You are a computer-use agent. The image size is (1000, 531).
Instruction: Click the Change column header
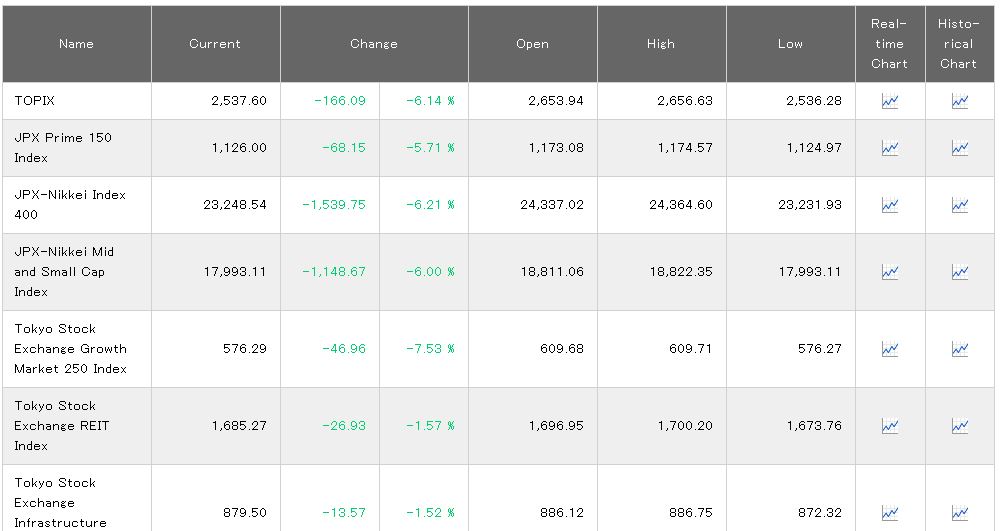374,44
